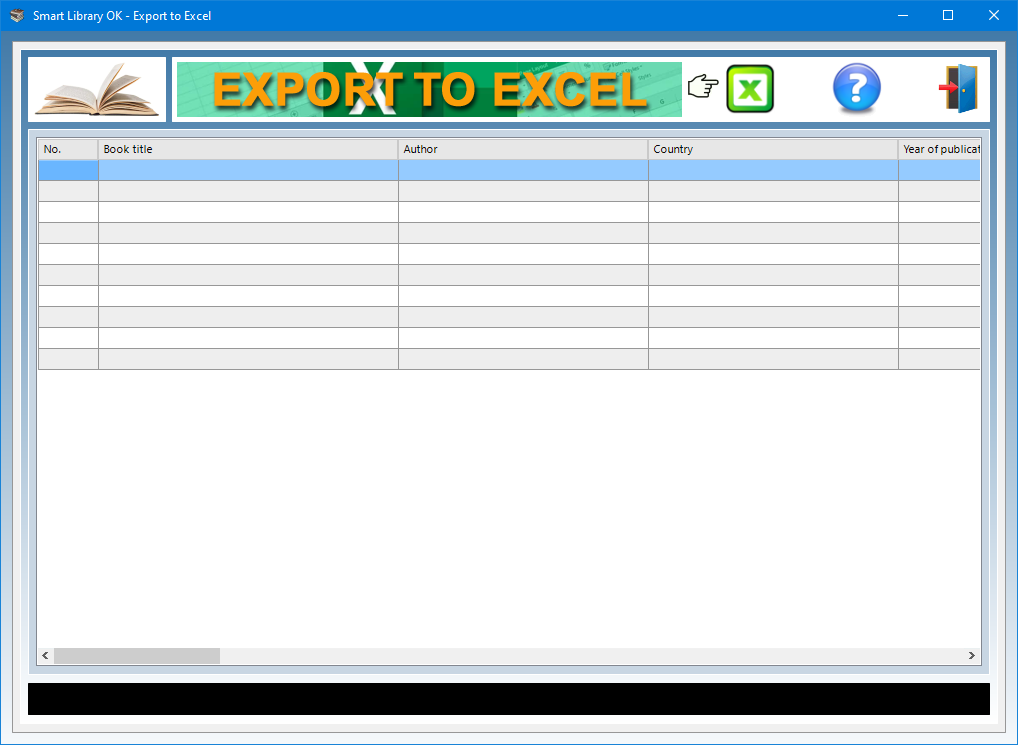Image resolution: width=1018 pixels, height=745 pixels.
Task: Click the pointing hand icon
Action: pos(703,86)
